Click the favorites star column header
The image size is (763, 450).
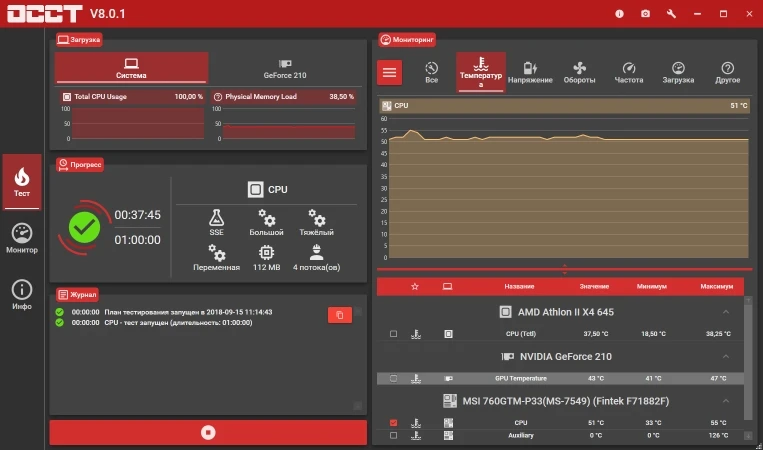tap(415, 287)
